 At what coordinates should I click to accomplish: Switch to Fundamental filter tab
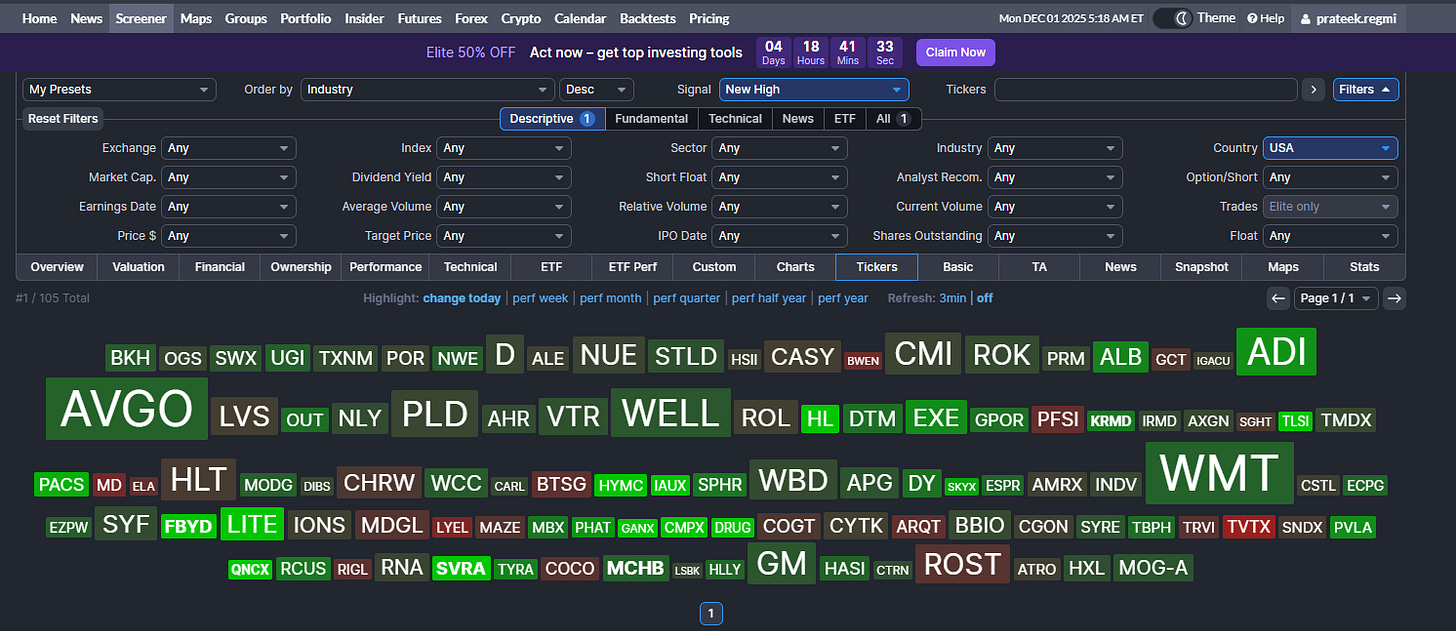[651, 118]
